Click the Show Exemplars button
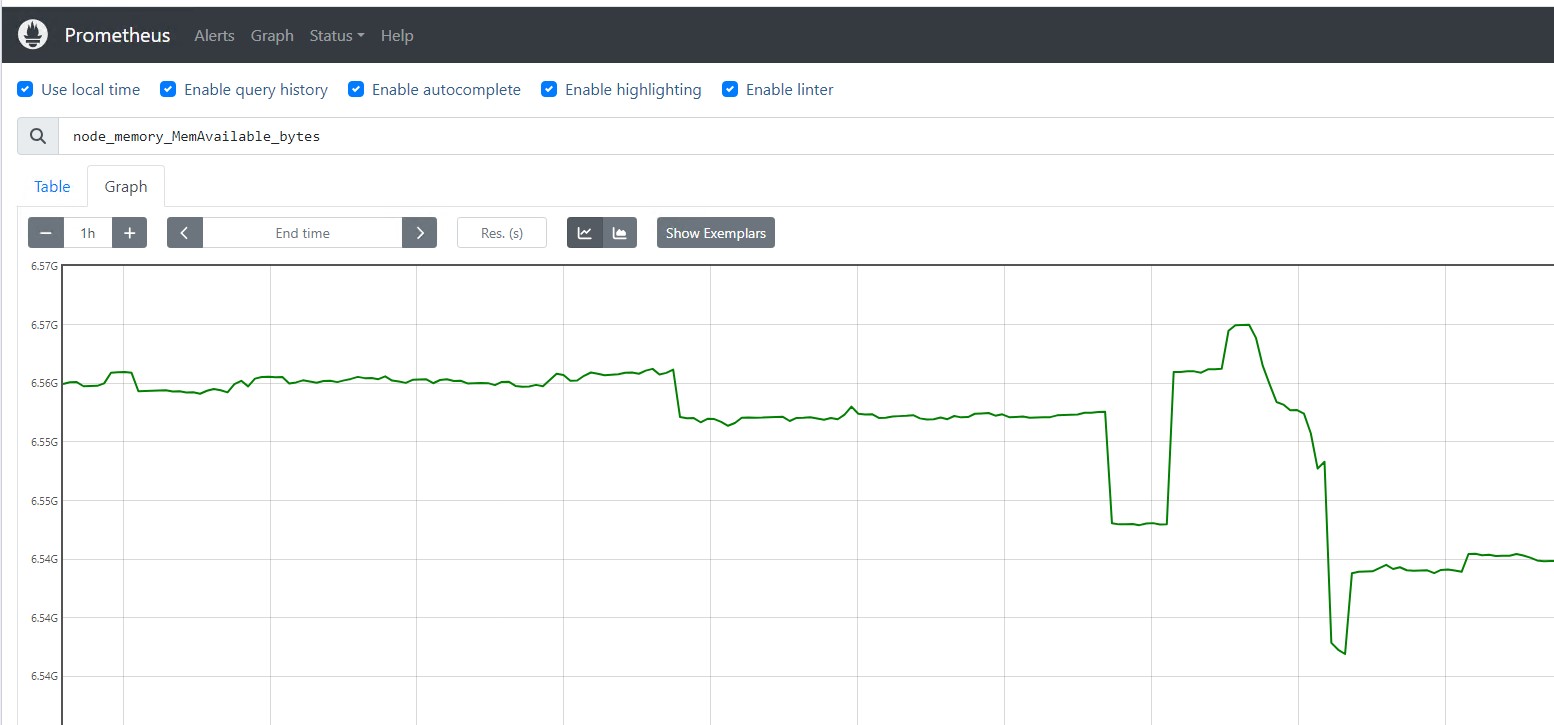This screenshot has width=1554, height=725. tap(715, 232)
